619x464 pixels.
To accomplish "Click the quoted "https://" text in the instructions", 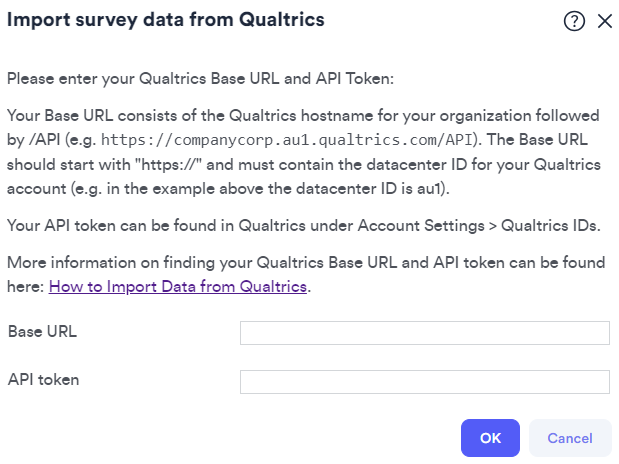I will [169, 164].
